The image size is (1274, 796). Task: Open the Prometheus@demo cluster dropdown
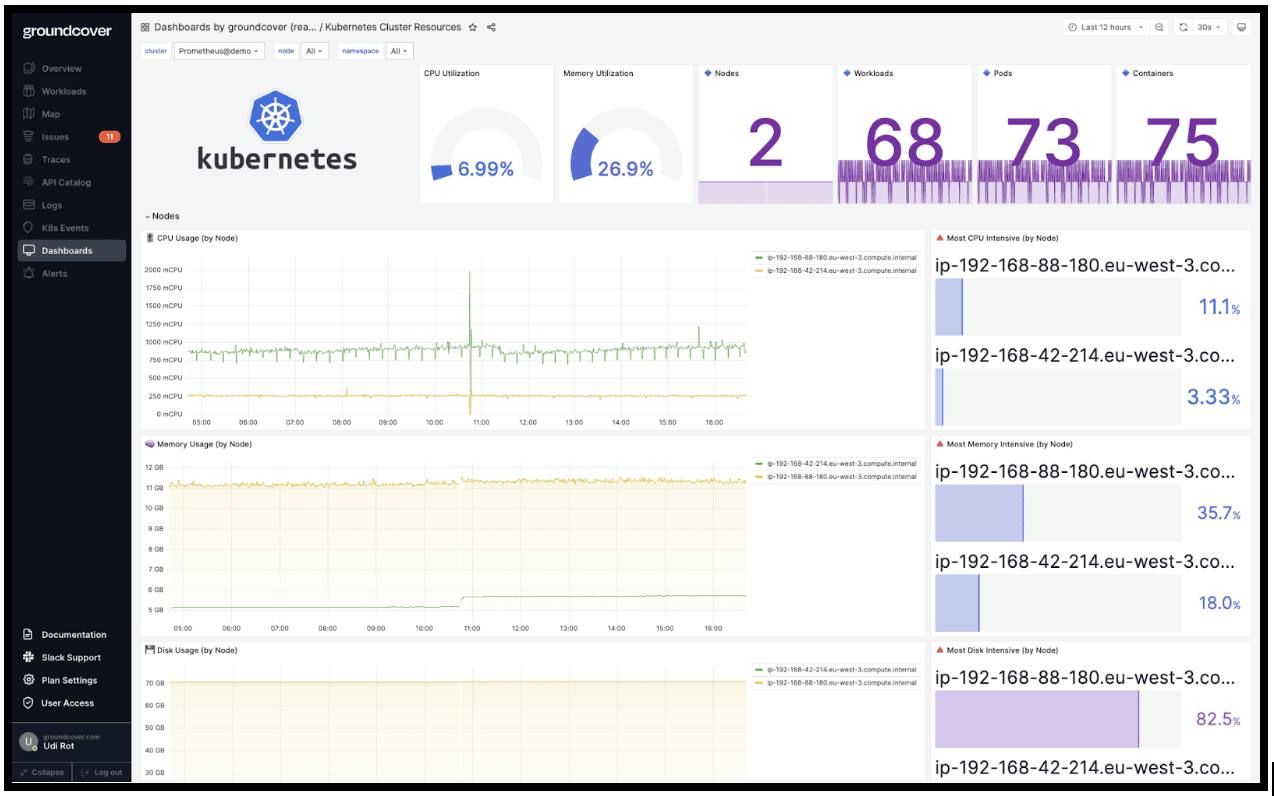click(x=219, y=50)
